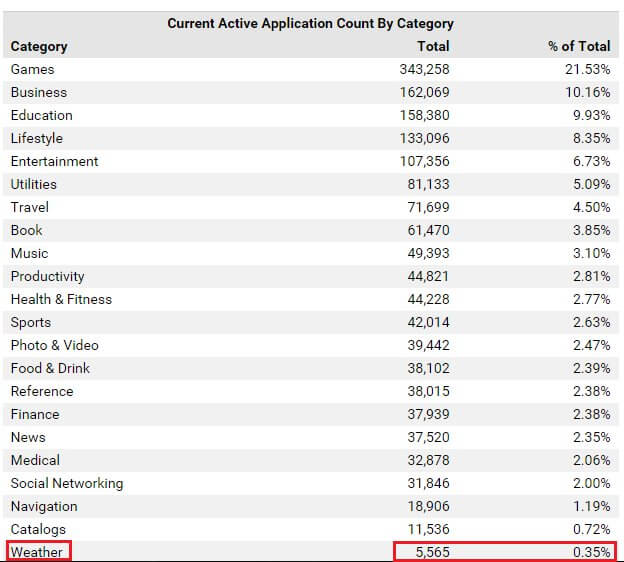624x562 pixels.
Task: Click the highlighted Weather category label
Action: click(x=37, y=552)
